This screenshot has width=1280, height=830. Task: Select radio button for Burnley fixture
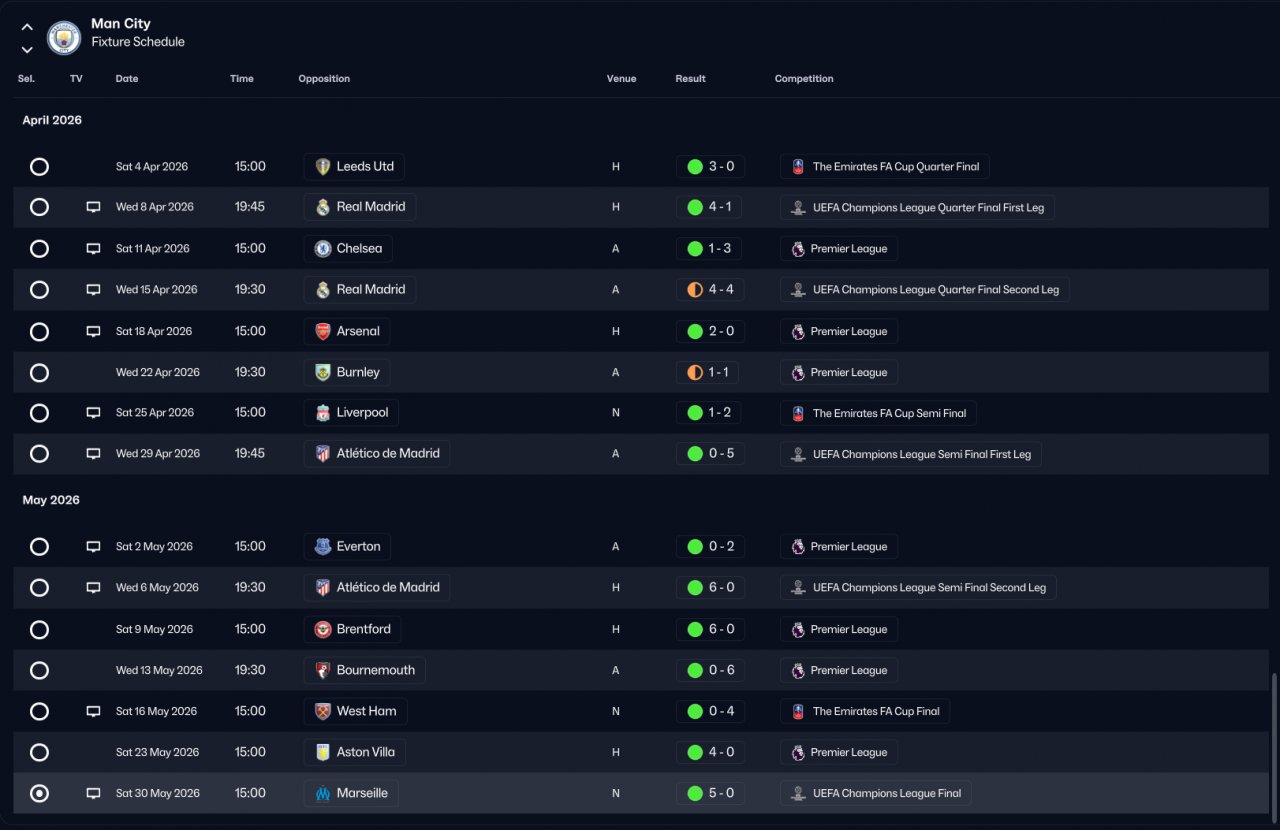tap(39, 372)
